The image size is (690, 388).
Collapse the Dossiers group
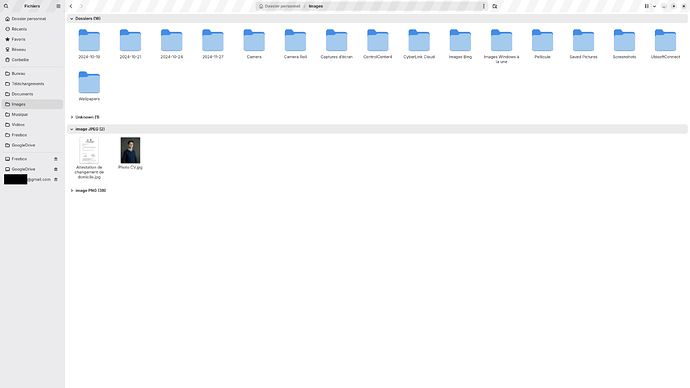tap(72, 18)
